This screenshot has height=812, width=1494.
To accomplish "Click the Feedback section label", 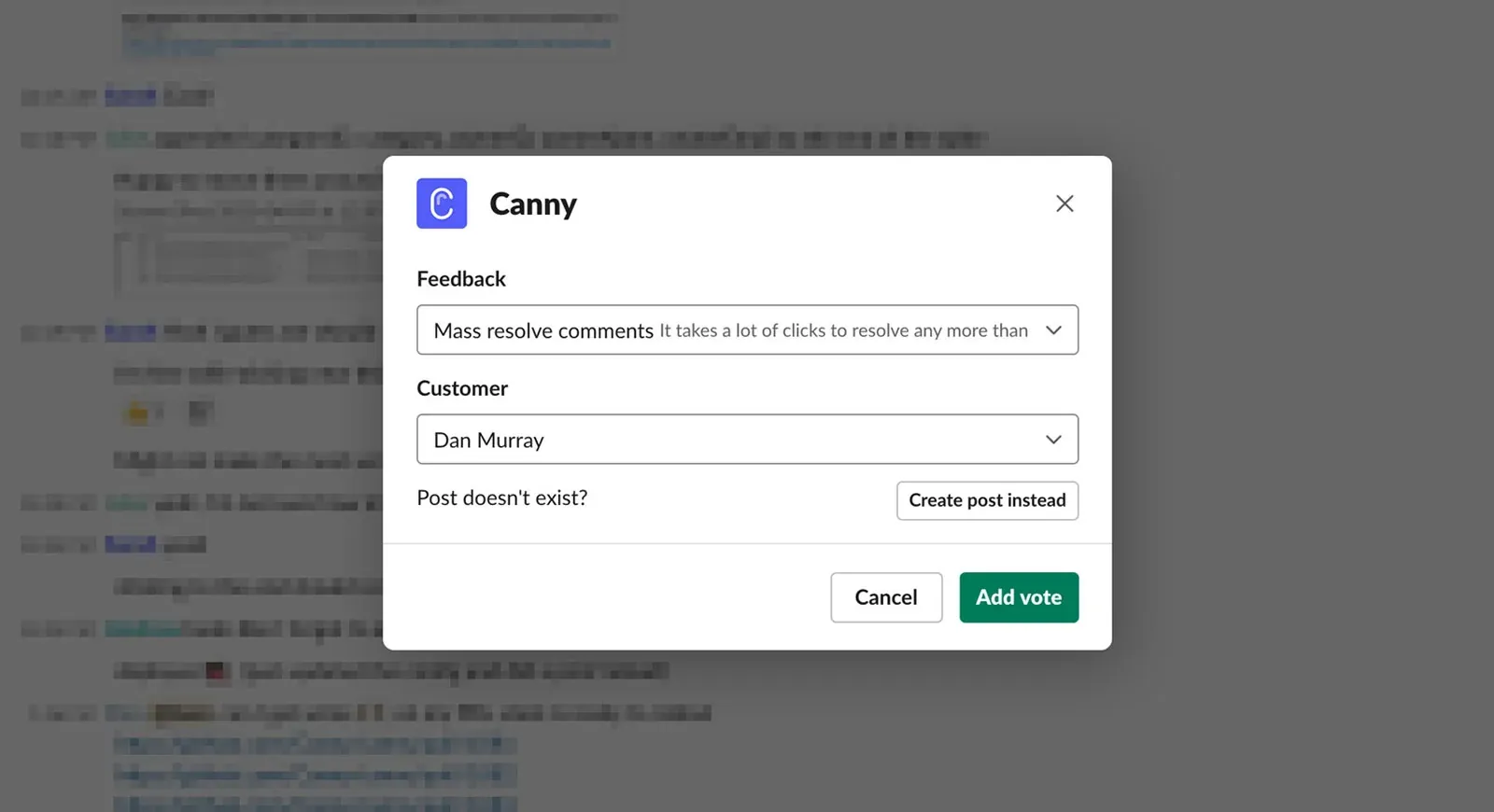I will click(461, 278).
